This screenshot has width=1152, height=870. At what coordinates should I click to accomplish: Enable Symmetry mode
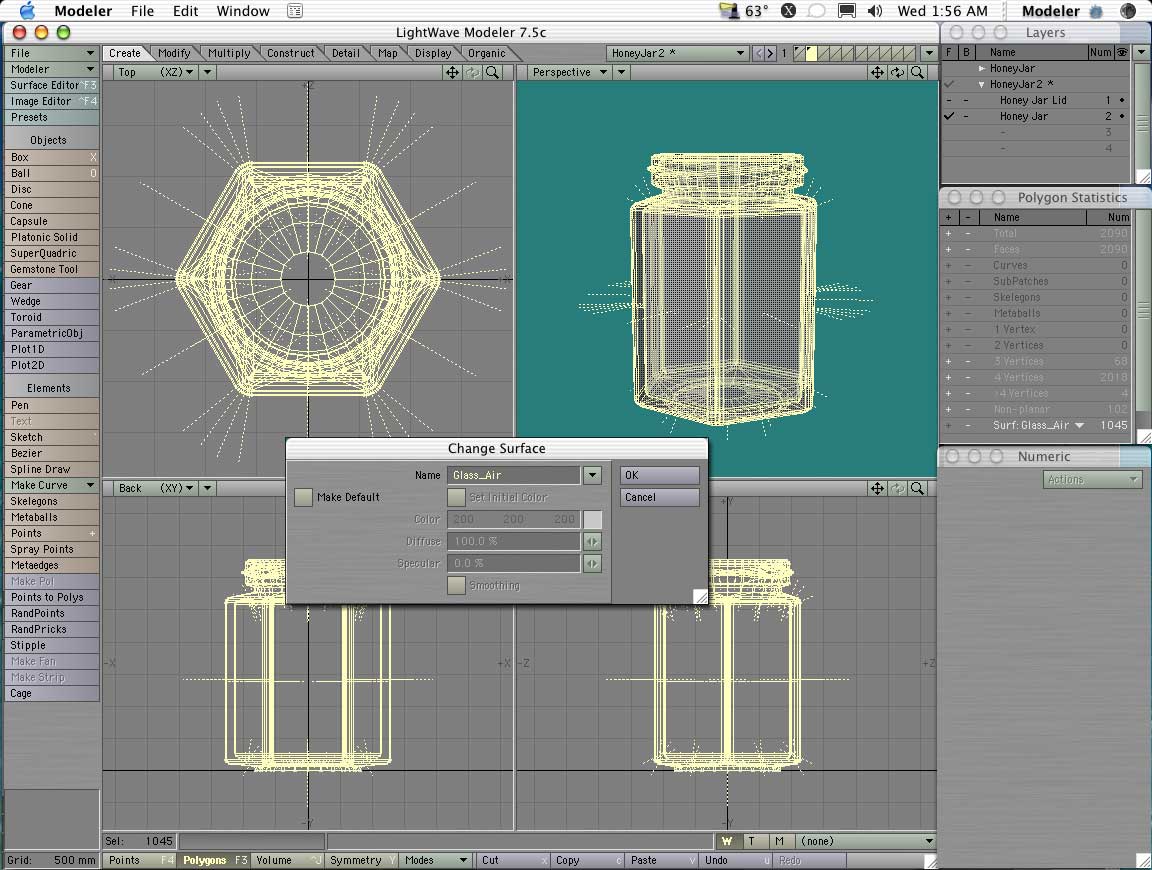pos(361,860)
